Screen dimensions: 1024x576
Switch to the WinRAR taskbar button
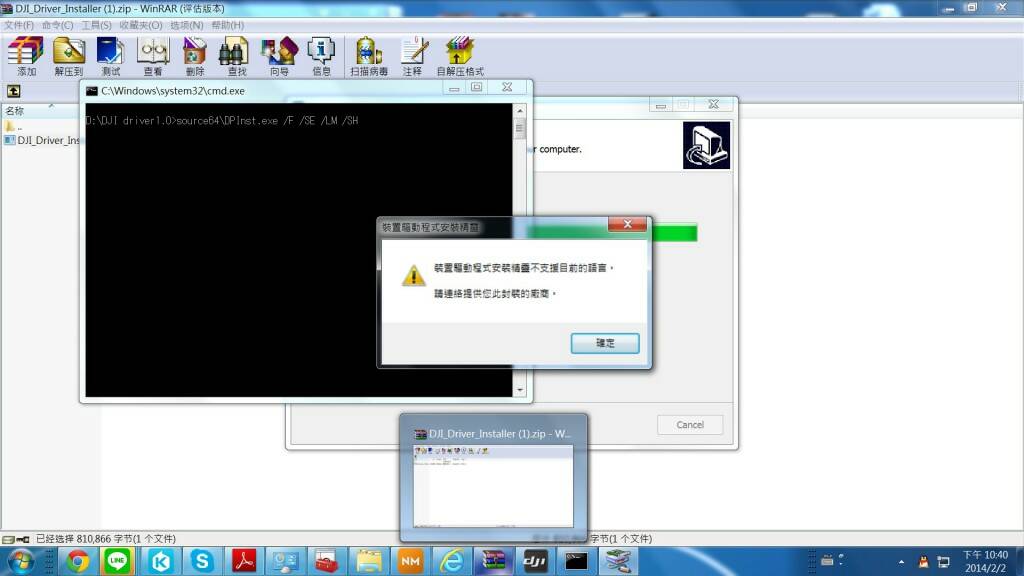click(494, 561)
